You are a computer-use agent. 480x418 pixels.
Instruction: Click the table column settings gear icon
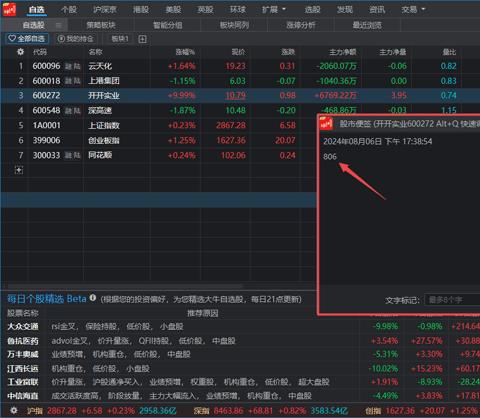coord(20,52)
